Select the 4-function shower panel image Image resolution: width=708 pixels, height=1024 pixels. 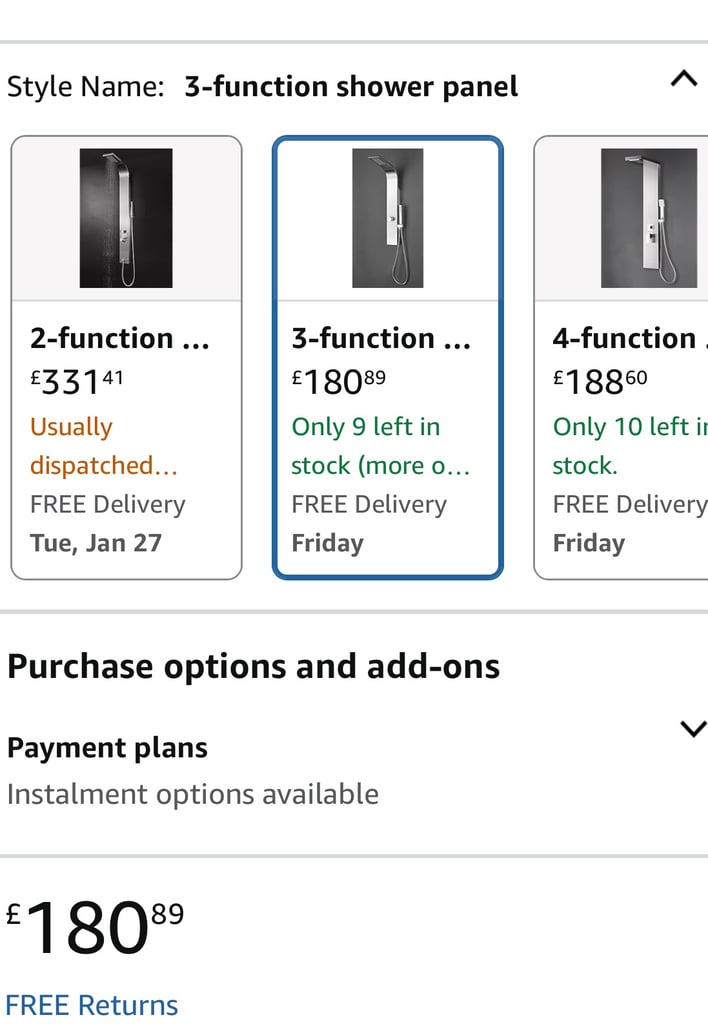pyautogui.click(x=649, y=218)
